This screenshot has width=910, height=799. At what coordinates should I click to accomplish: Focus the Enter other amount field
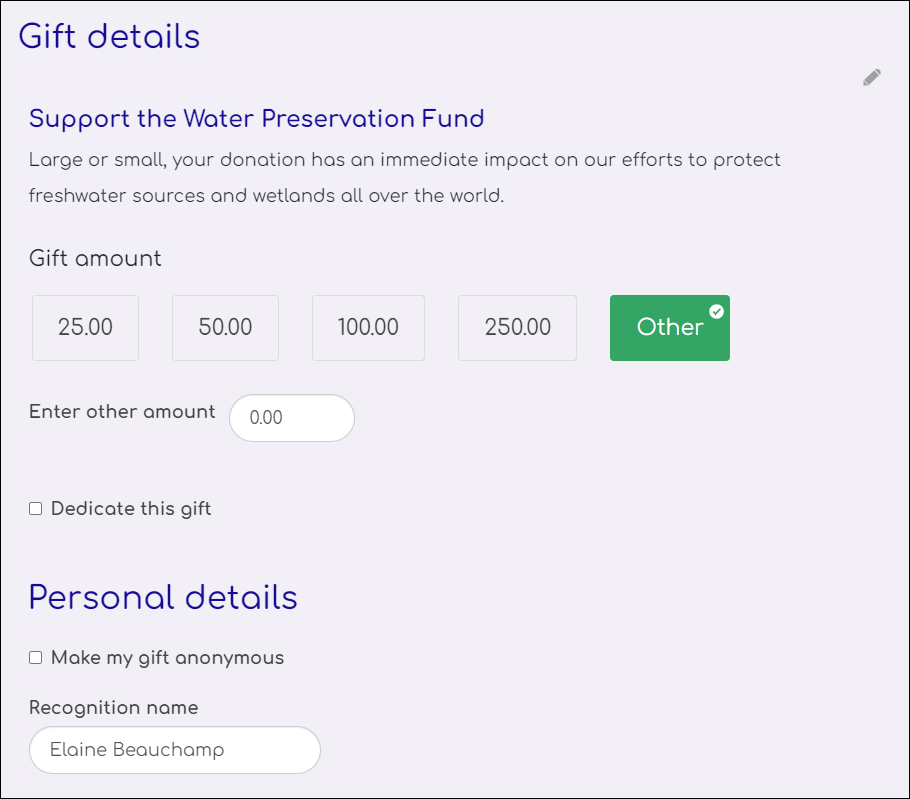click(292, 418)
